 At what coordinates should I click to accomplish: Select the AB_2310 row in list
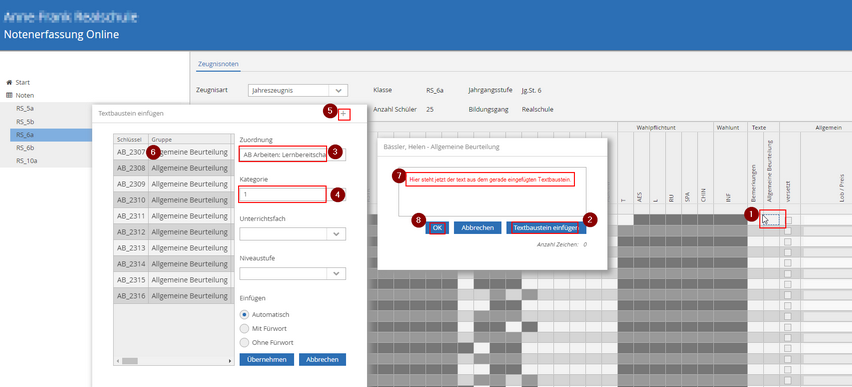coord(171,199)
